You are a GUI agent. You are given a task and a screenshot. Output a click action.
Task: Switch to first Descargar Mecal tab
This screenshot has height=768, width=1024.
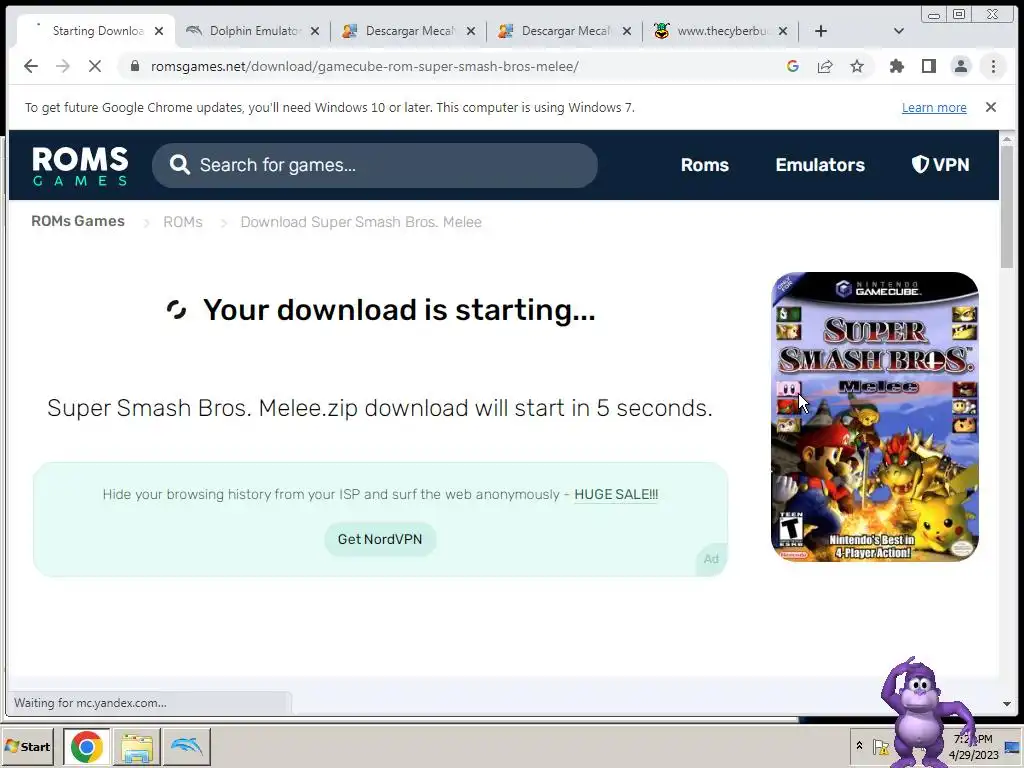pyautogui.click(x=409, y=31)
